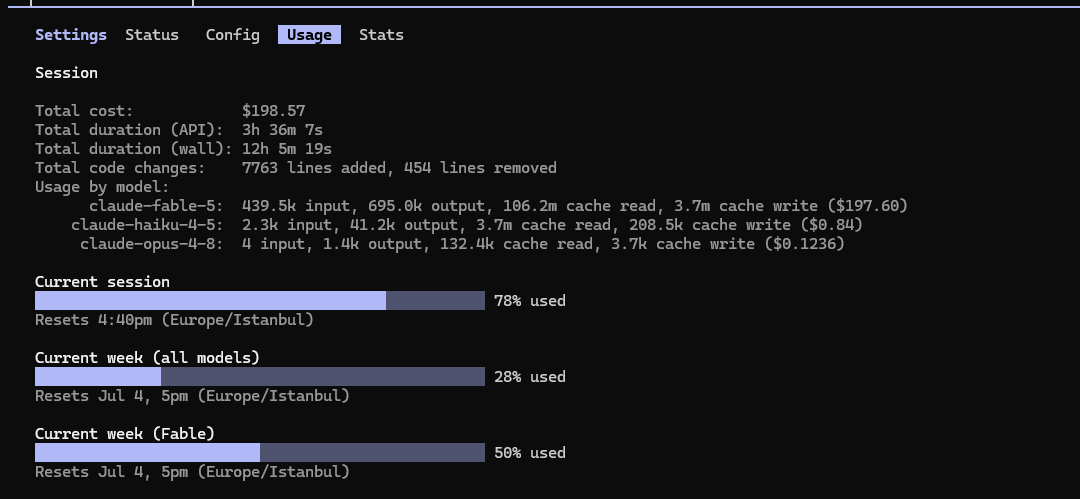This screenshot has width=1080, height=499.
Task: Click the reset date under all models bar
Action: pos(192,396)
